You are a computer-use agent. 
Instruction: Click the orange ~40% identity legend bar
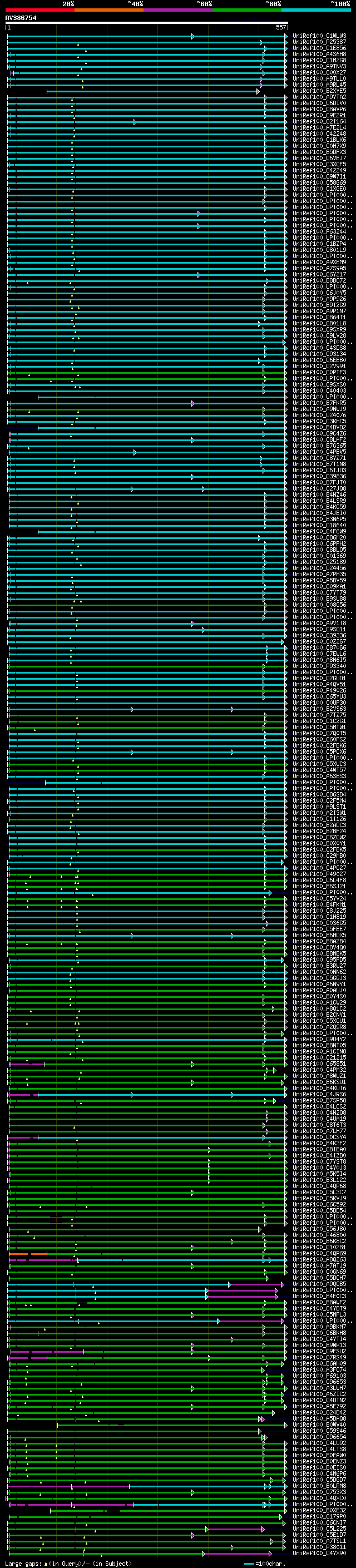(x=109, y=11)
